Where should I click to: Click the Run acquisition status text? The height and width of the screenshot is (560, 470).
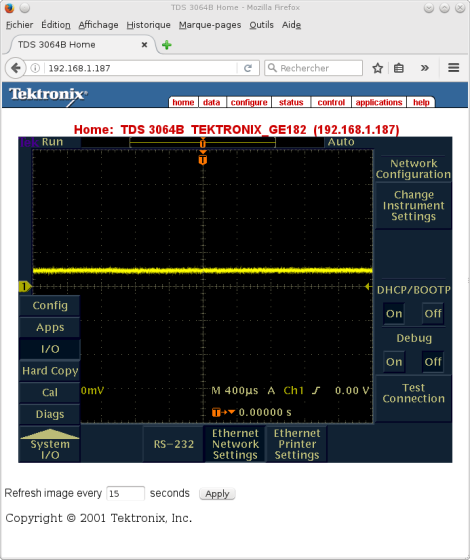pyautogui.click(x=52, y=142)
